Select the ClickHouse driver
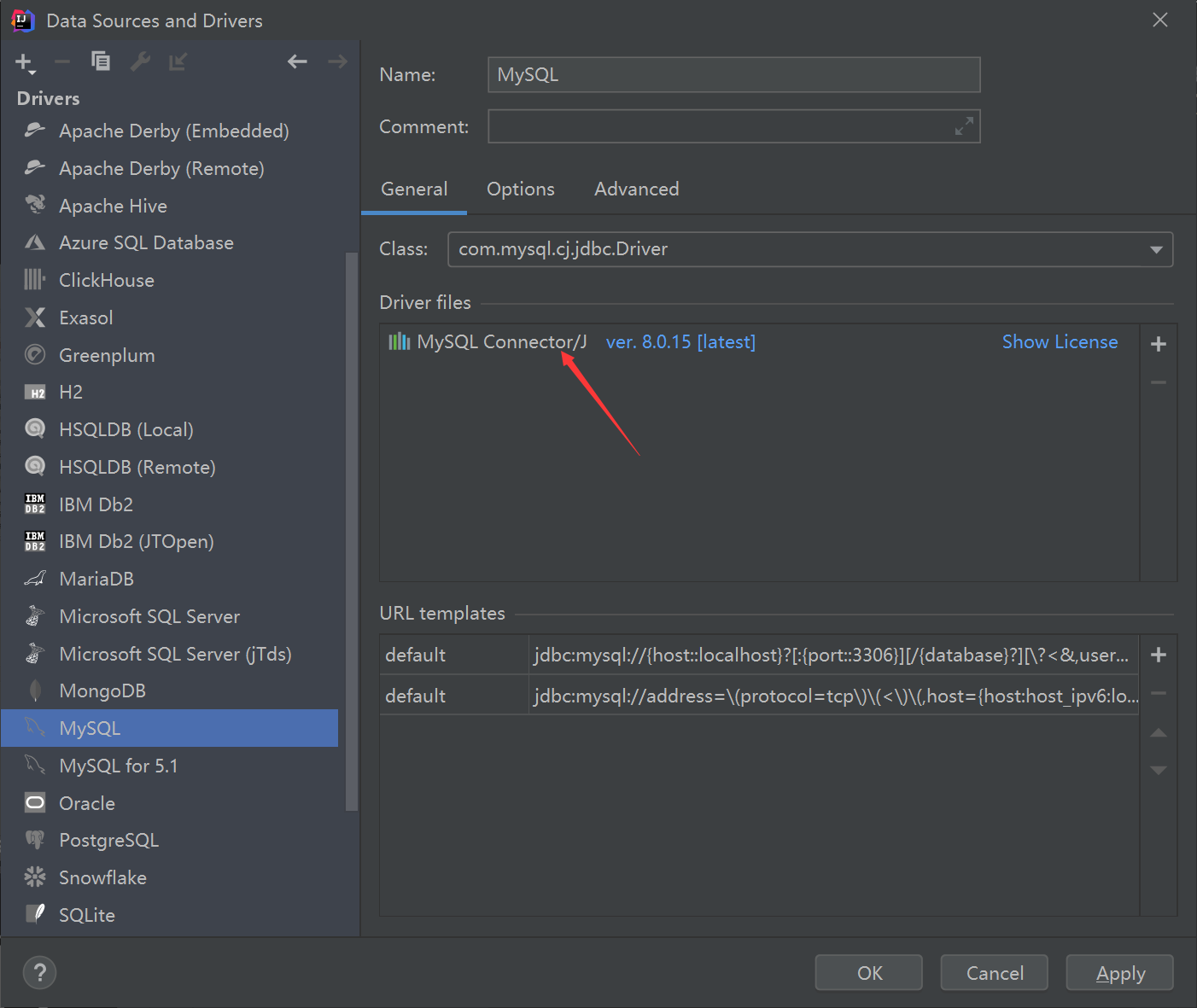This screenshot has width=1197, height=1008. click(x=169, y=280)
